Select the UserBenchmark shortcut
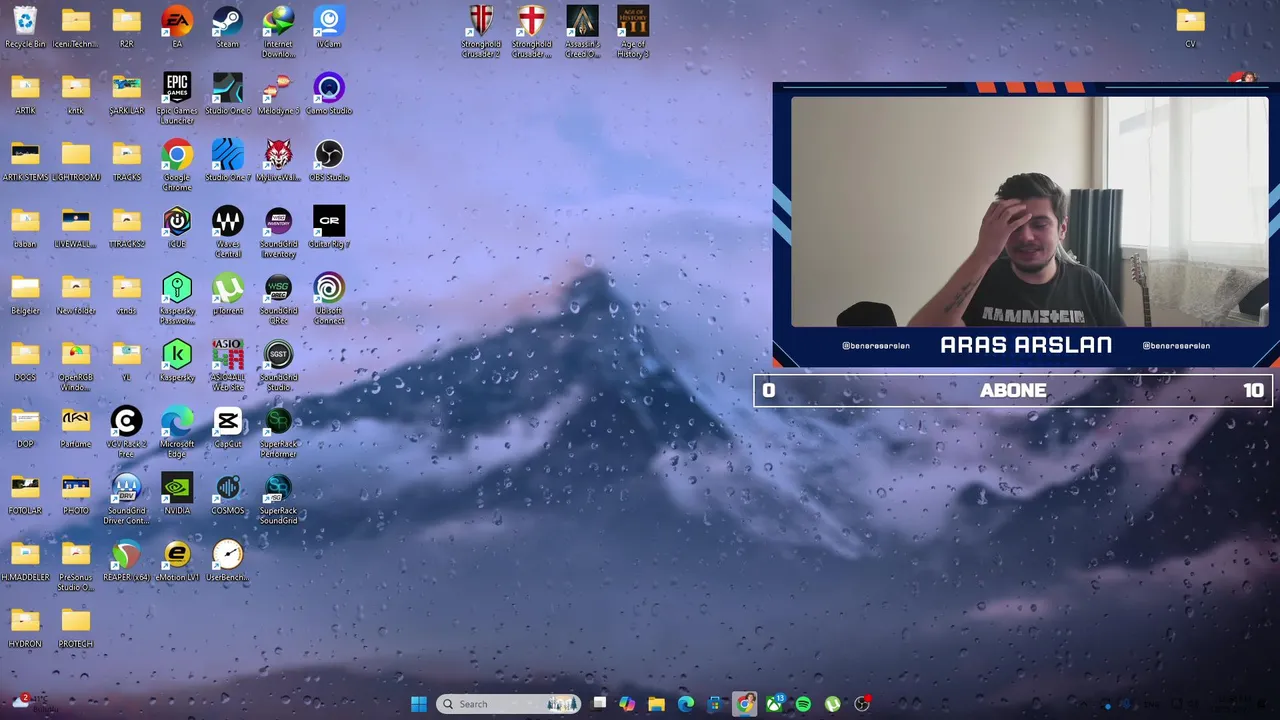Image resolution: width=1280 pixels, height=720 pixels. click(227, 561)
